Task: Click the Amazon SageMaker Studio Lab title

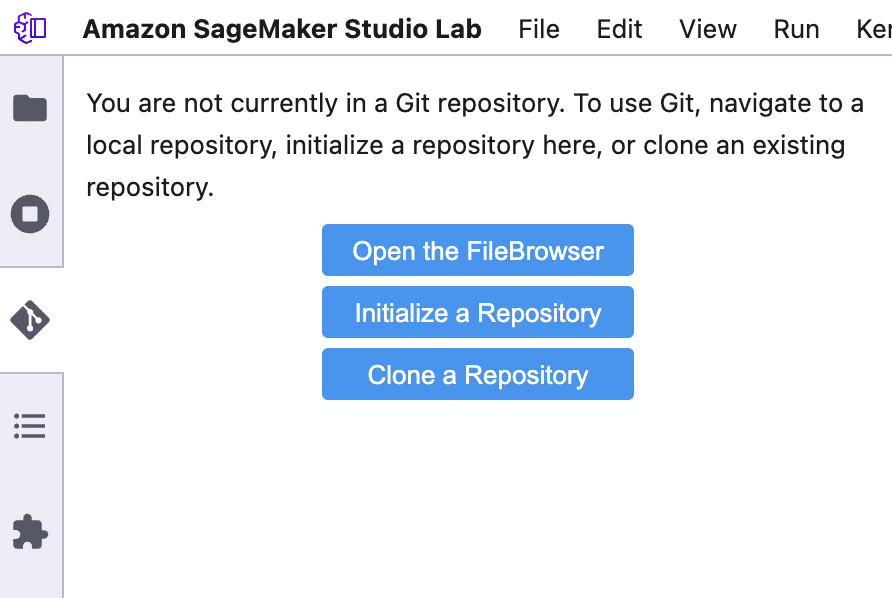Action: coord(282,29)
